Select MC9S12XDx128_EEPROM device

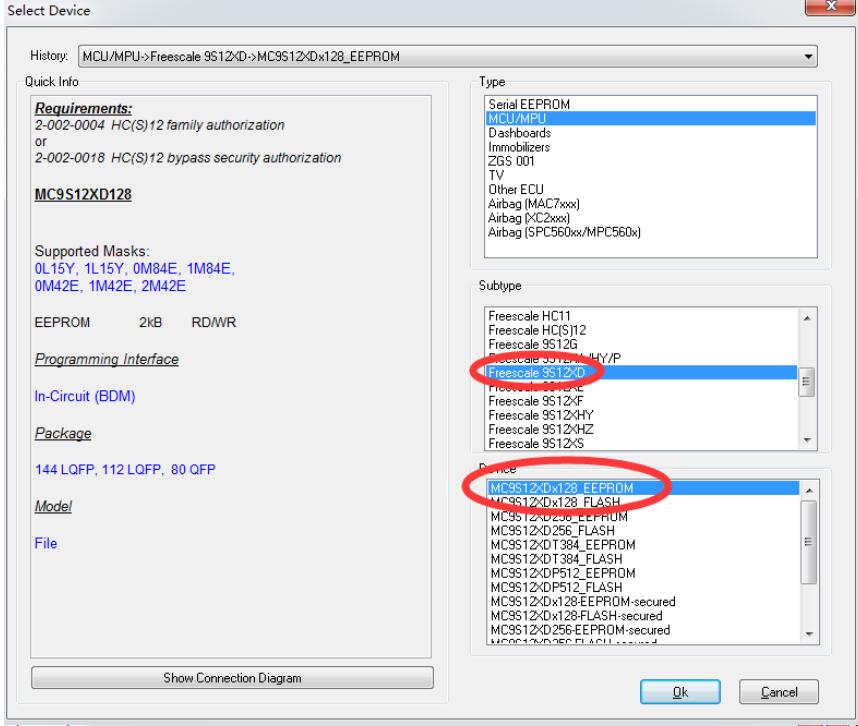(x=643, y=488)
